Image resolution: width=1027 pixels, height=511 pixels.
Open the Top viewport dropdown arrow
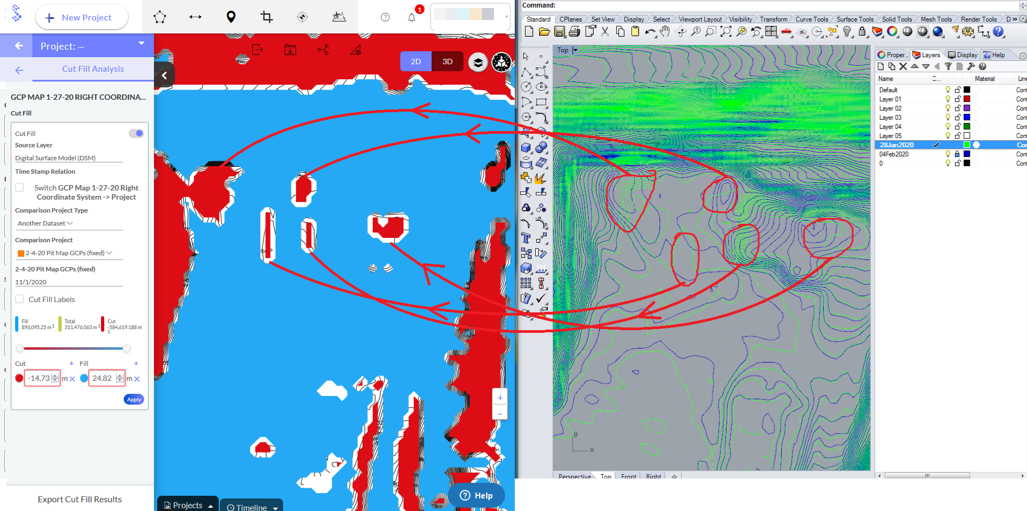(575, 50)
